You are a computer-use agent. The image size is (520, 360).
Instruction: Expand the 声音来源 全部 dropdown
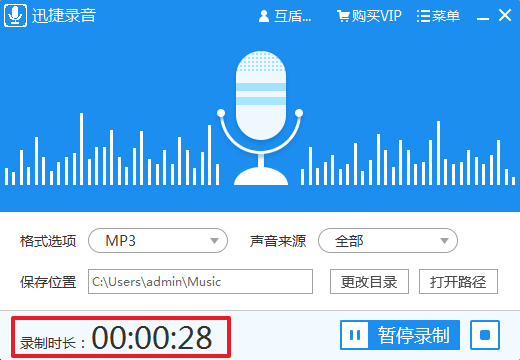[388, 241]
